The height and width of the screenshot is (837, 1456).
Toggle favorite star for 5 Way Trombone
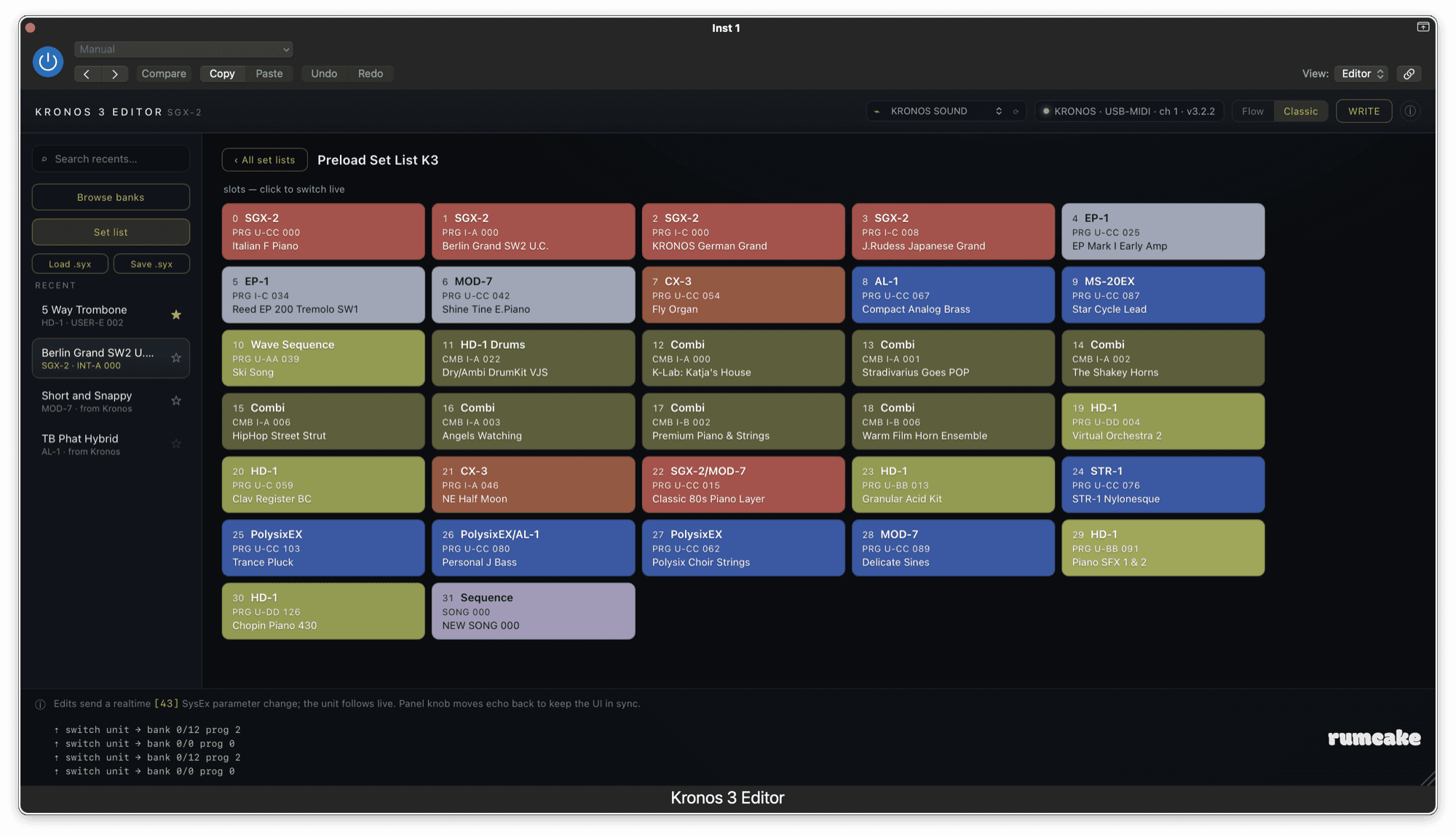click(176, 315)
